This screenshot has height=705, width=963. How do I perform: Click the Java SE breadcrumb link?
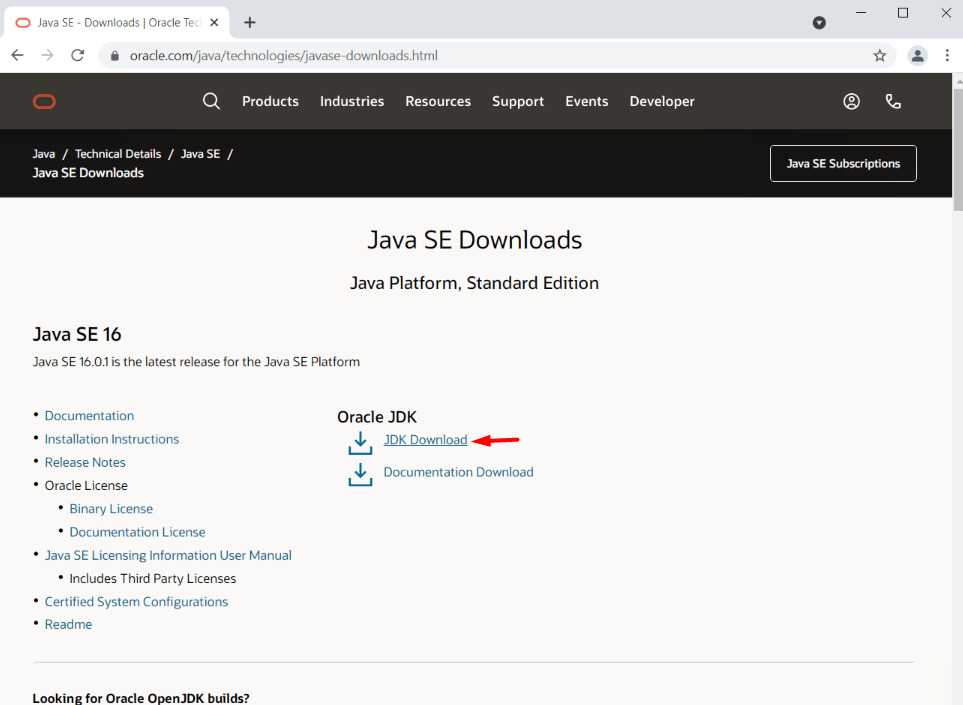click(x=200, y=154)
